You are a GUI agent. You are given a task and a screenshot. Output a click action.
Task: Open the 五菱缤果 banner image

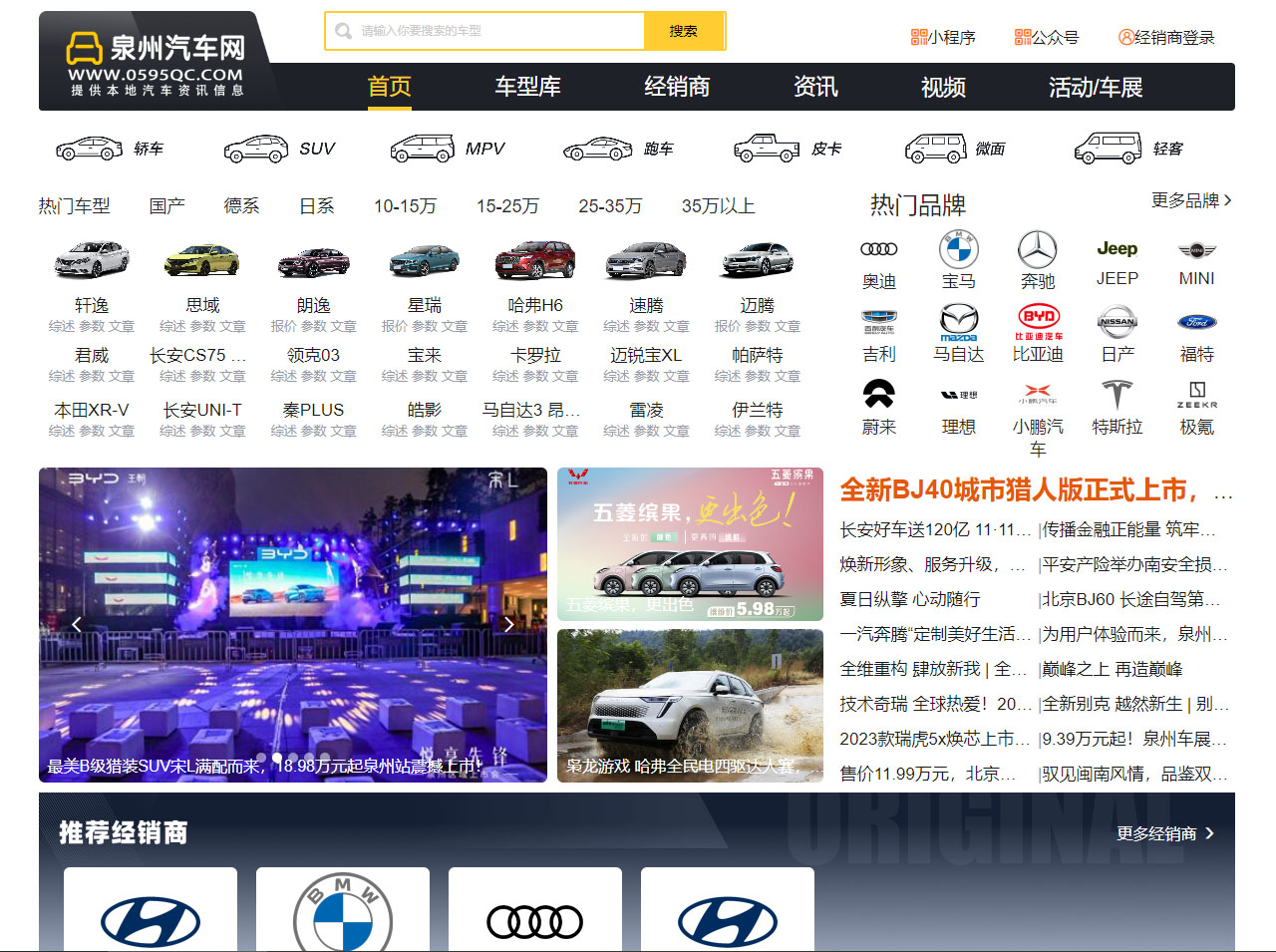coord(690,544)
